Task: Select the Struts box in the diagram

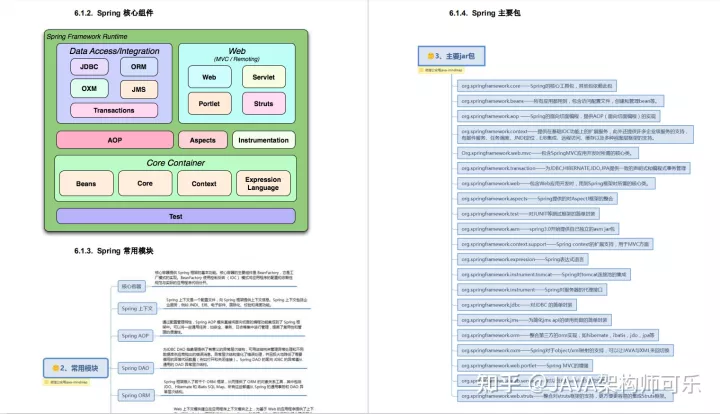Action: pos(264,104)
